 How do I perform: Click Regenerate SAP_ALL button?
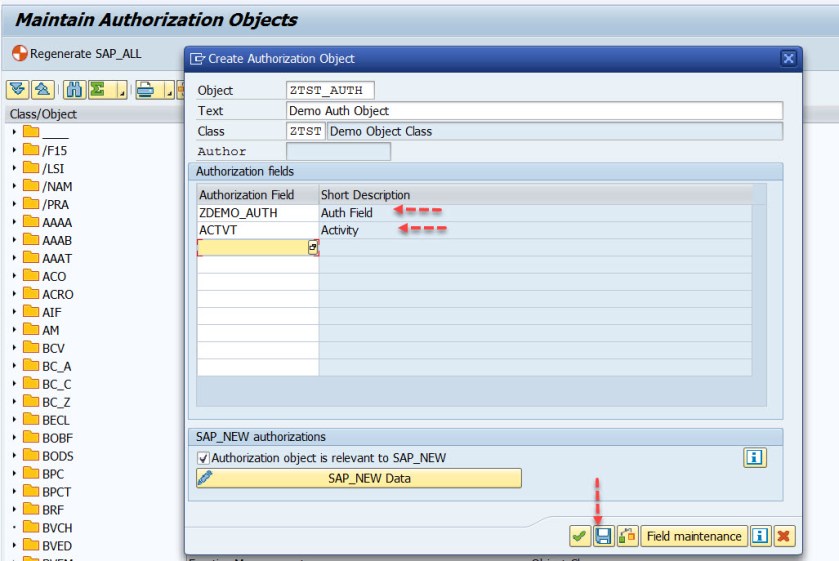click(77, 54)
